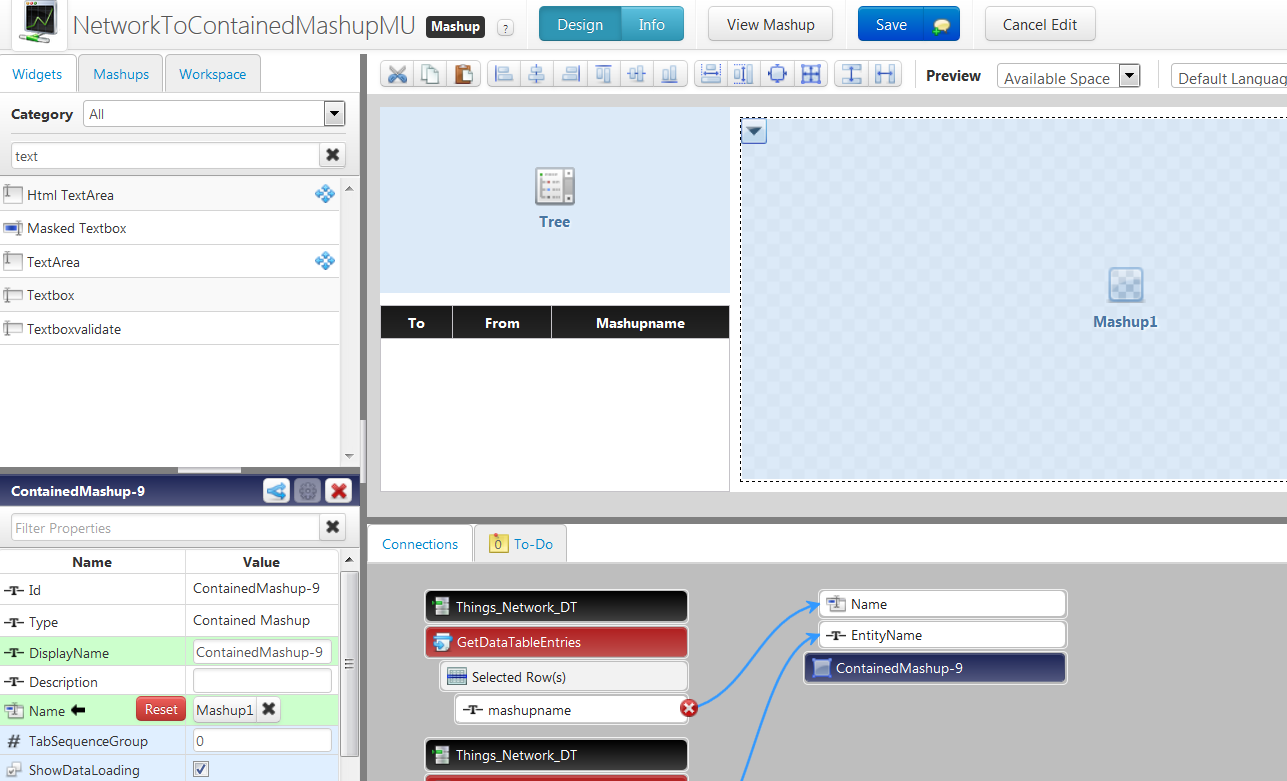Click the Reset button for Name
Image resolution: width=1287 pixels, height=781 pixels.
(161, 709)
